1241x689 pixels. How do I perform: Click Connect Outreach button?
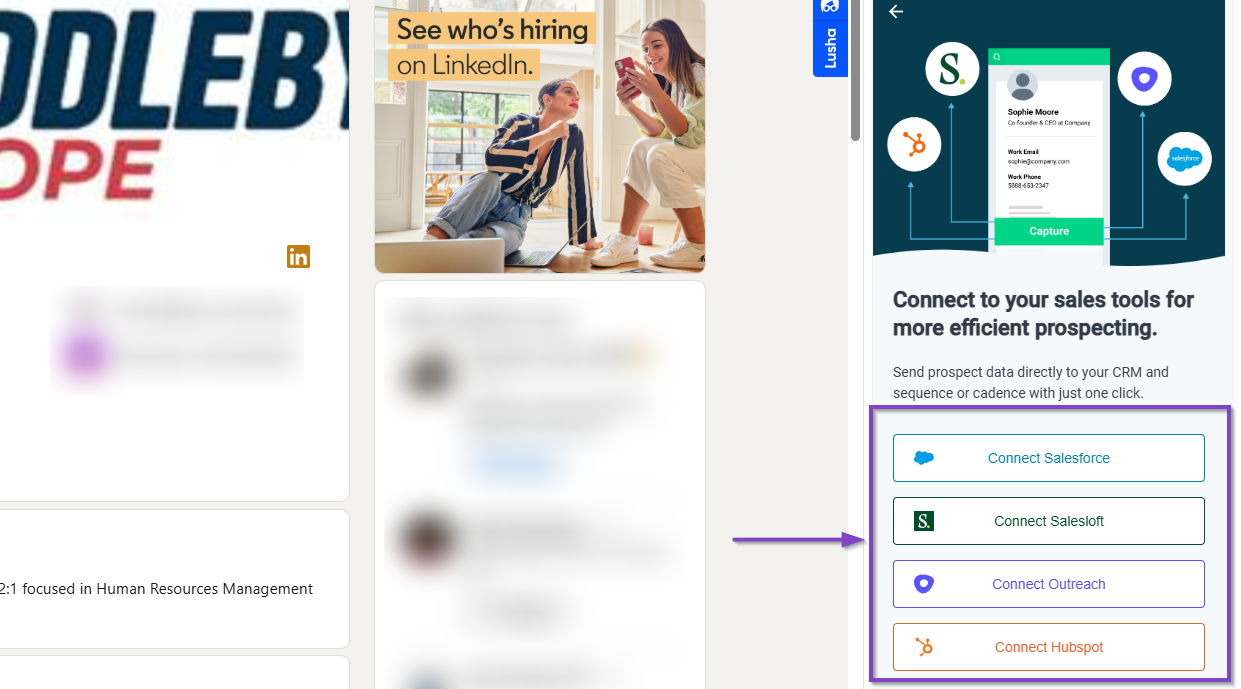click(1048, 584)
